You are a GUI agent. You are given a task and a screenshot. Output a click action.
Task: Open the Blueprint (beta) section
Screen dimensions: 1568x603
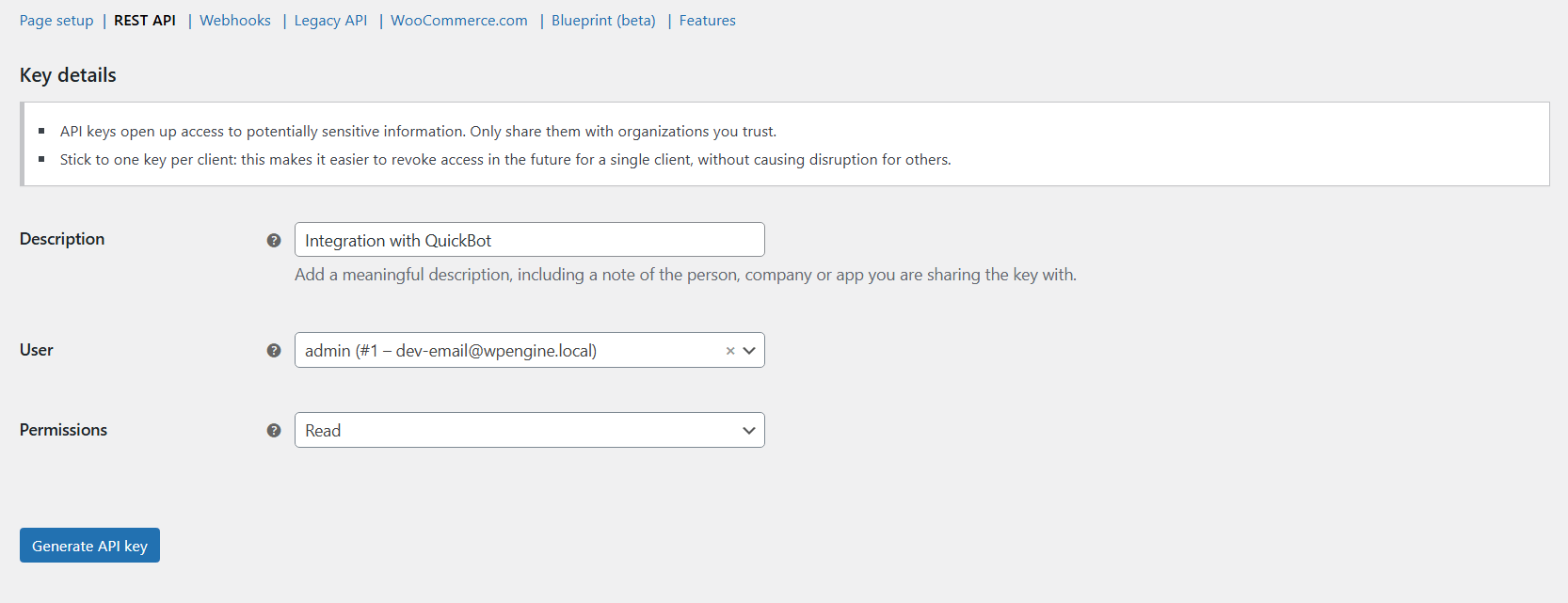point(602,20)
